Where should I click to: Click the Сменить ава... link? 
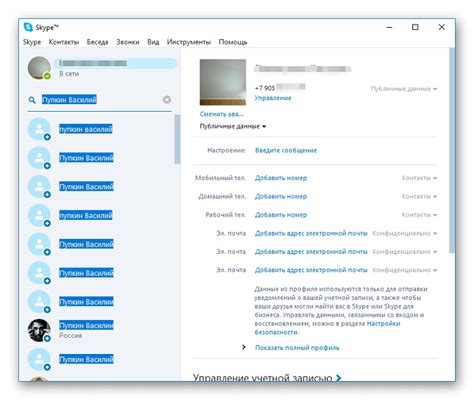[222, 114]
